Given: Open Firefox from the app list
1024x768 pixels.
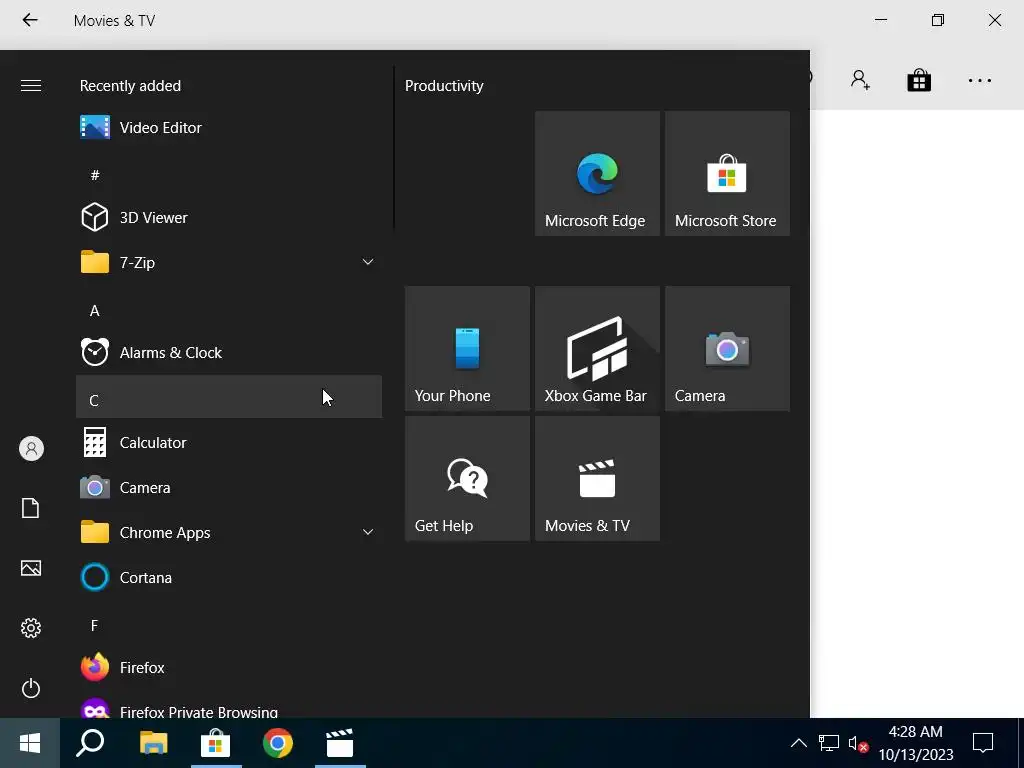Looking at the screenshot, I should pyautogui.click(x=229, y=667).
